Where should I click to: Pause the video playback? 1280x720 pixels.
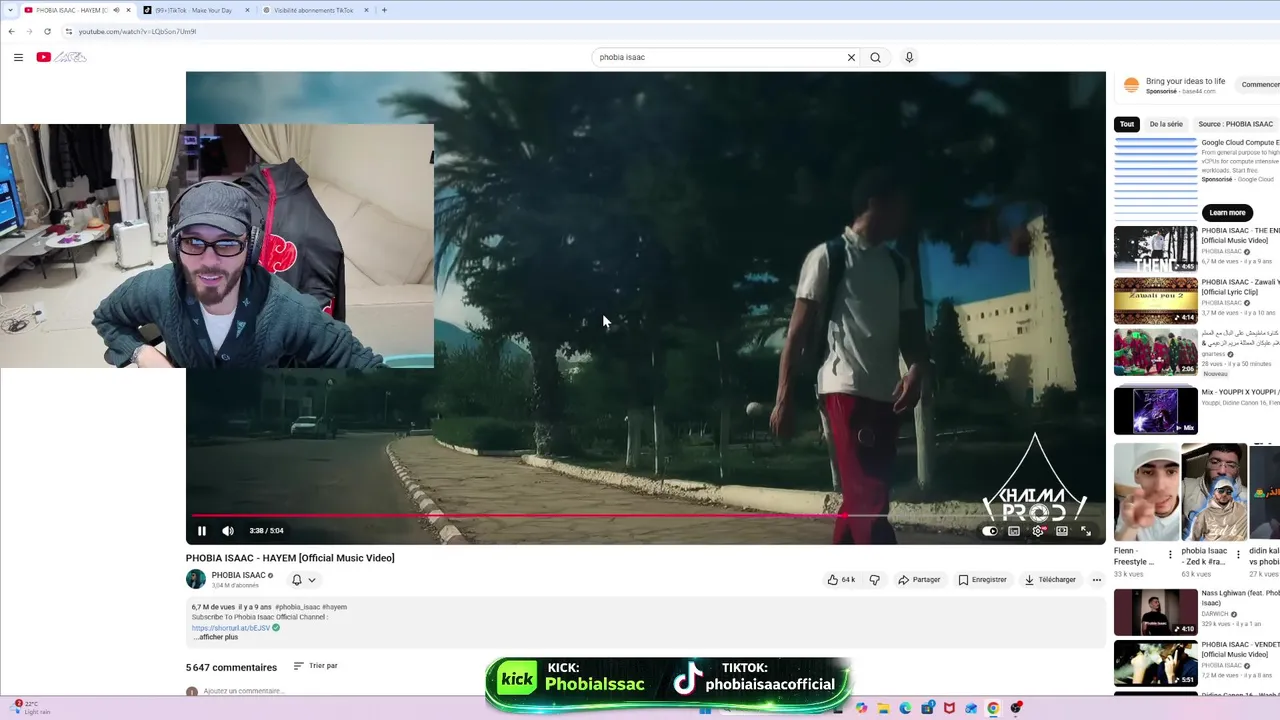point(201,531)
